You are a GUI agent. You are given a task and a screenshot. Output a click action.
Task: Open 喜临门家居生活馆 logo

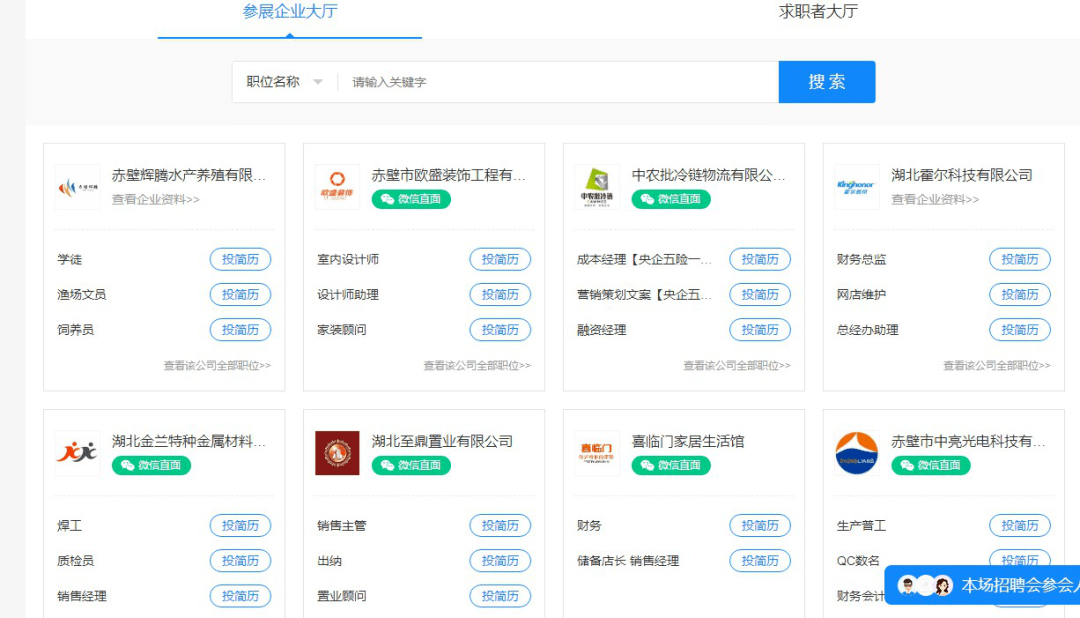click(x=596, y=453)
